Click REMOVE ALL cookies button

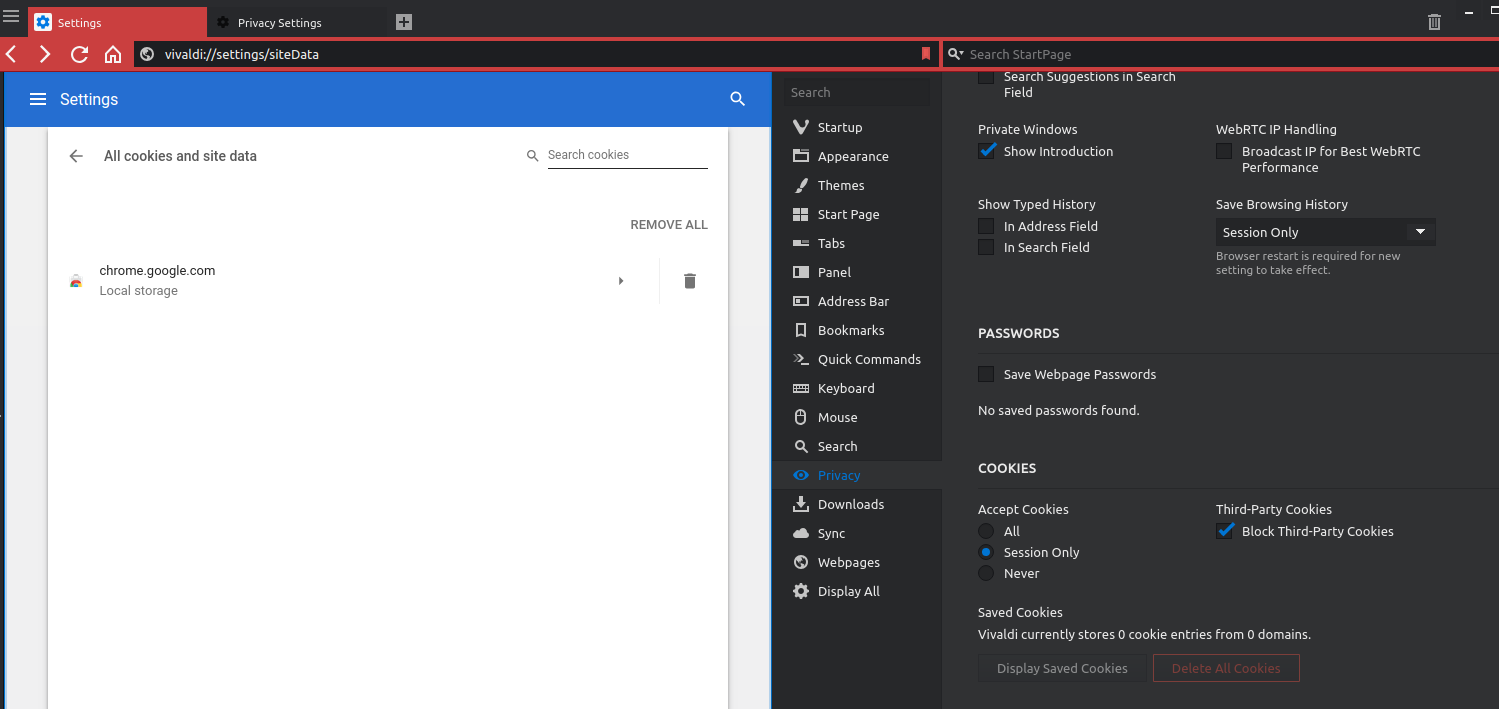click(669, 225)
